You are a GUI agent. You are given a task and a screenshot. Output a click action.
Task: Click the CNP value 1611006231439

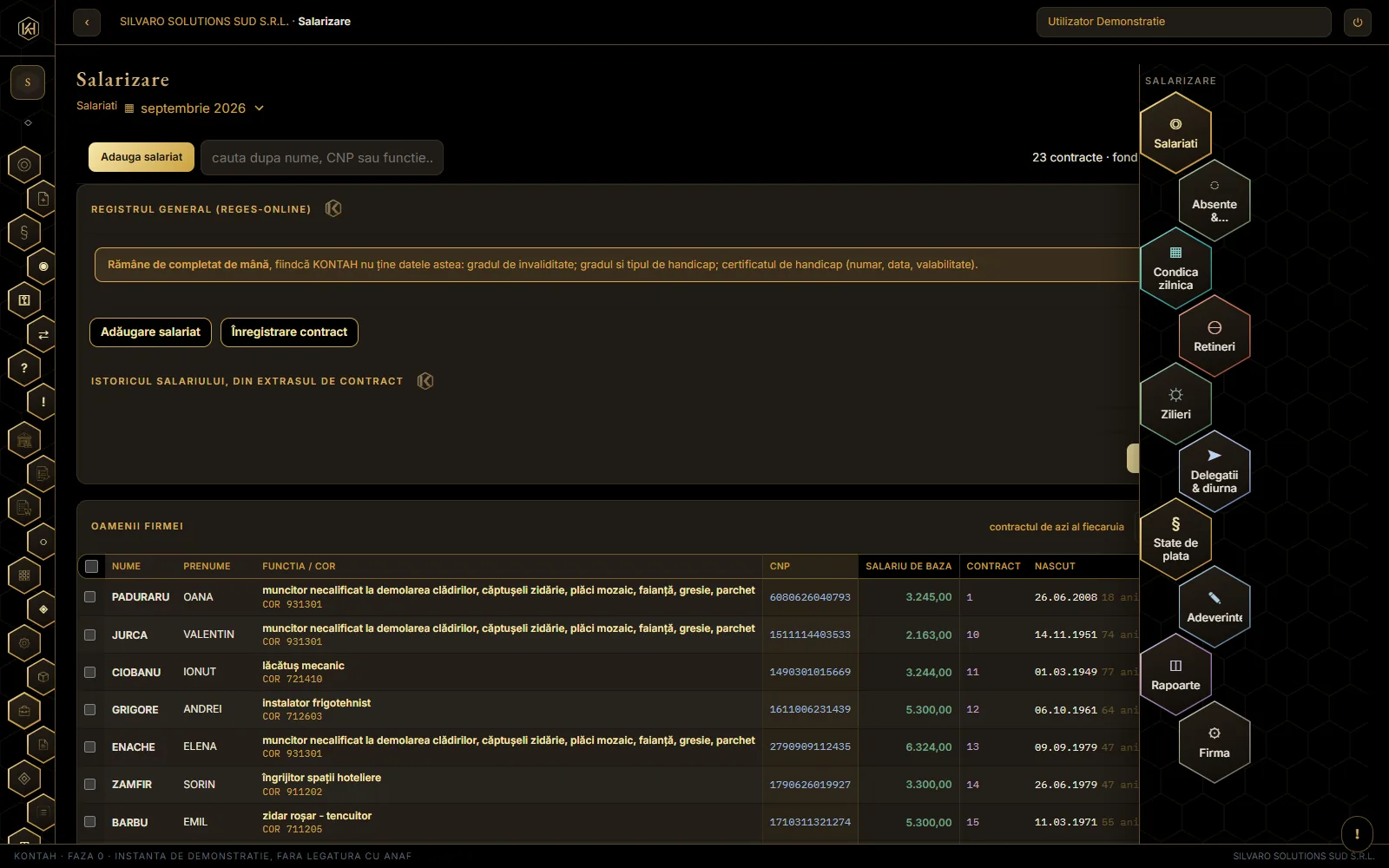tap(810, 709)
